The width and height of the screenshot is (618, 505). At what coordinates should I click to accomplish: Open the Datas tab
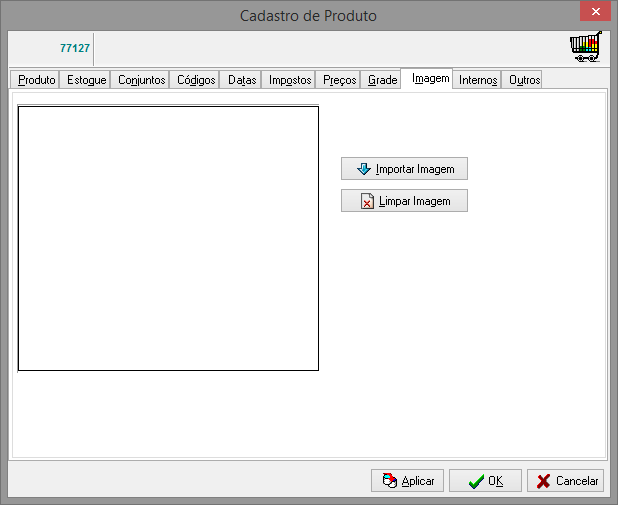(x=242, y=80)
